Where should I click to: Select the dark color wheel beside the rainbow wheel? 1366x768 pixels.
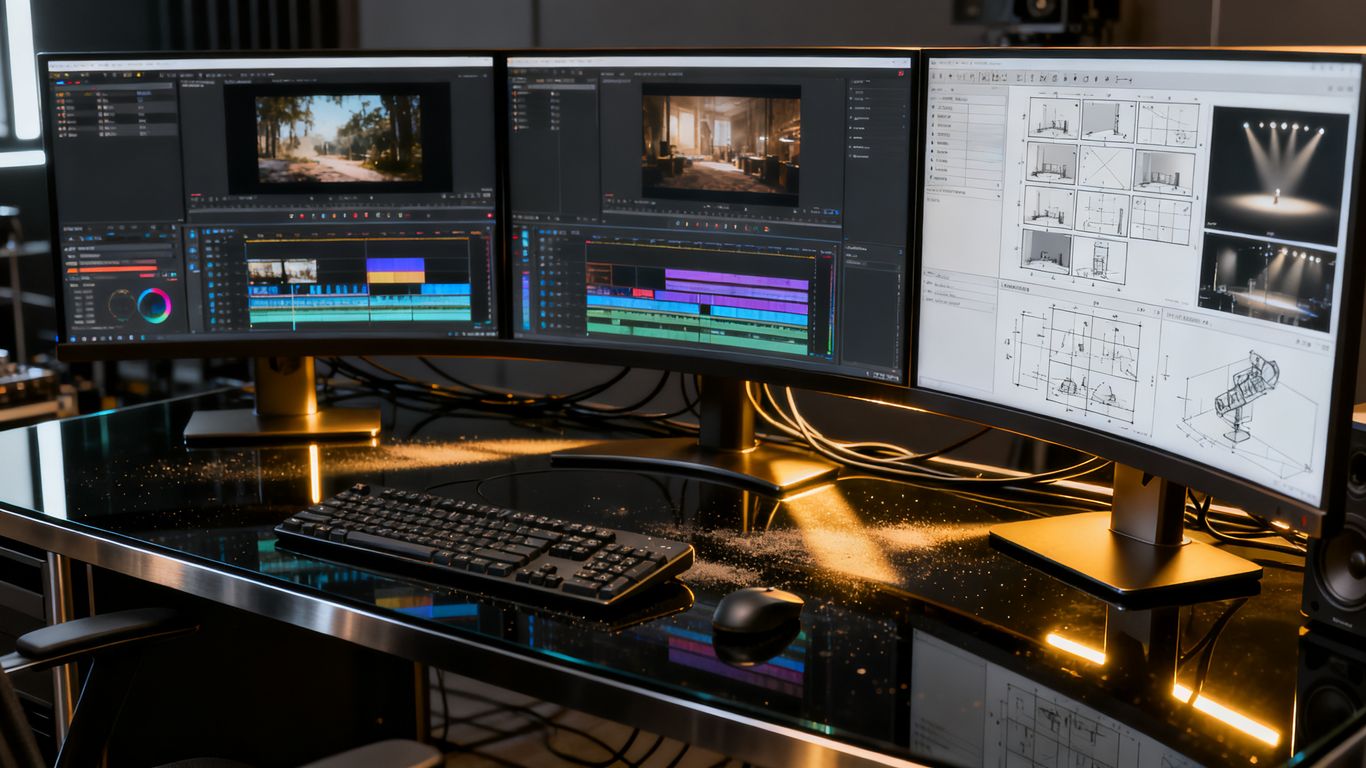click(x=121, y=304)
